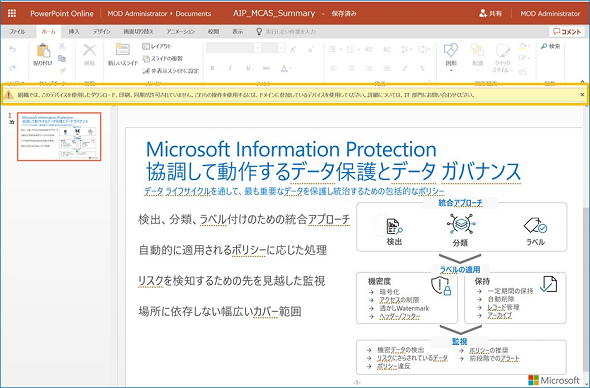Viewport: 590px width, 388px height.
Task: Open the File (ファイル) tab
Action: pyautogui.click(x=17, y=32)
